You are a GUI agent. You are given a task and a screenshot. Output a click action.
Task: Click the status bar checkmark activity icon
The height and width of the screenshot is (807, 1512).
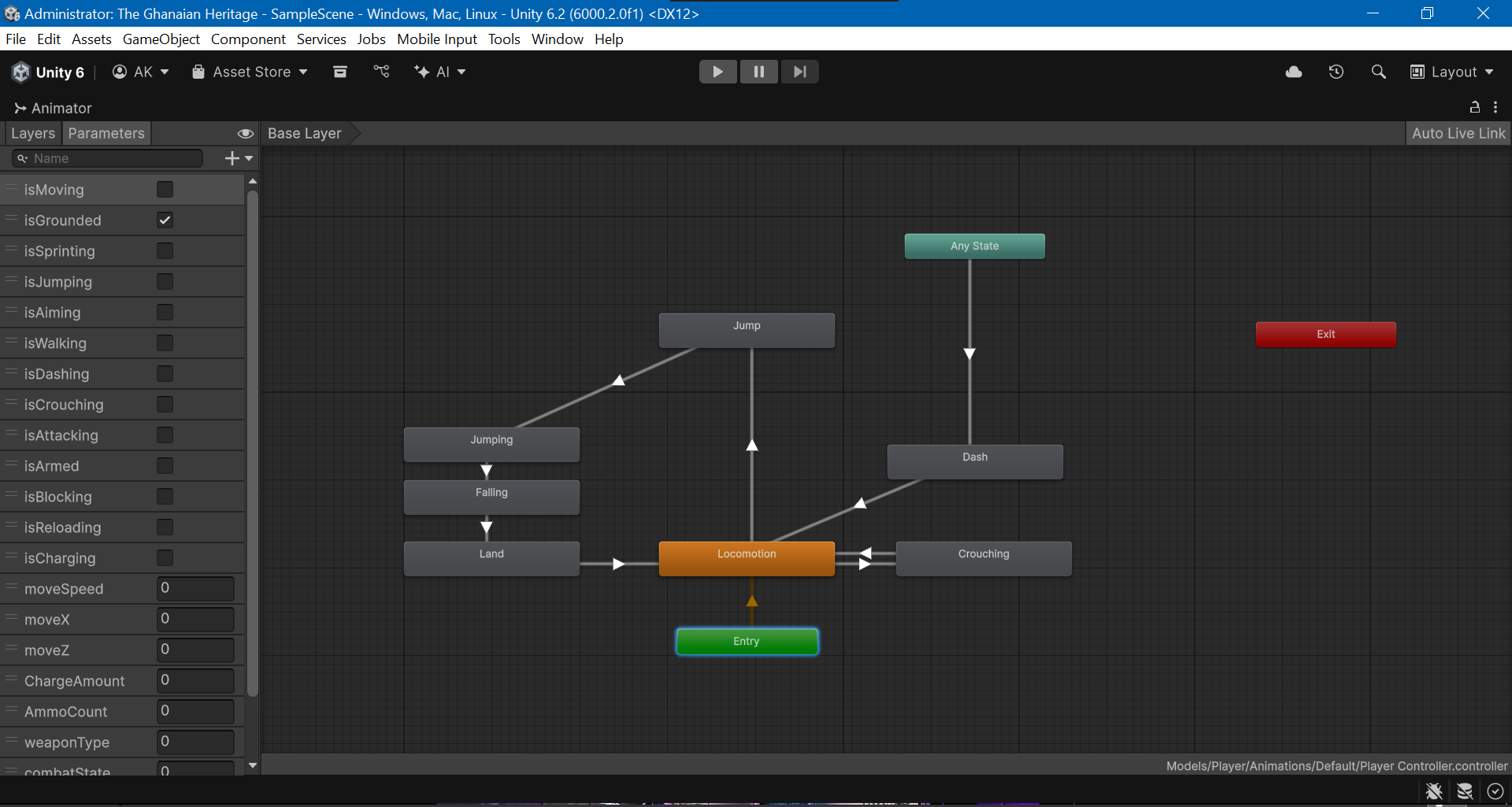[x=1495, y=791]
